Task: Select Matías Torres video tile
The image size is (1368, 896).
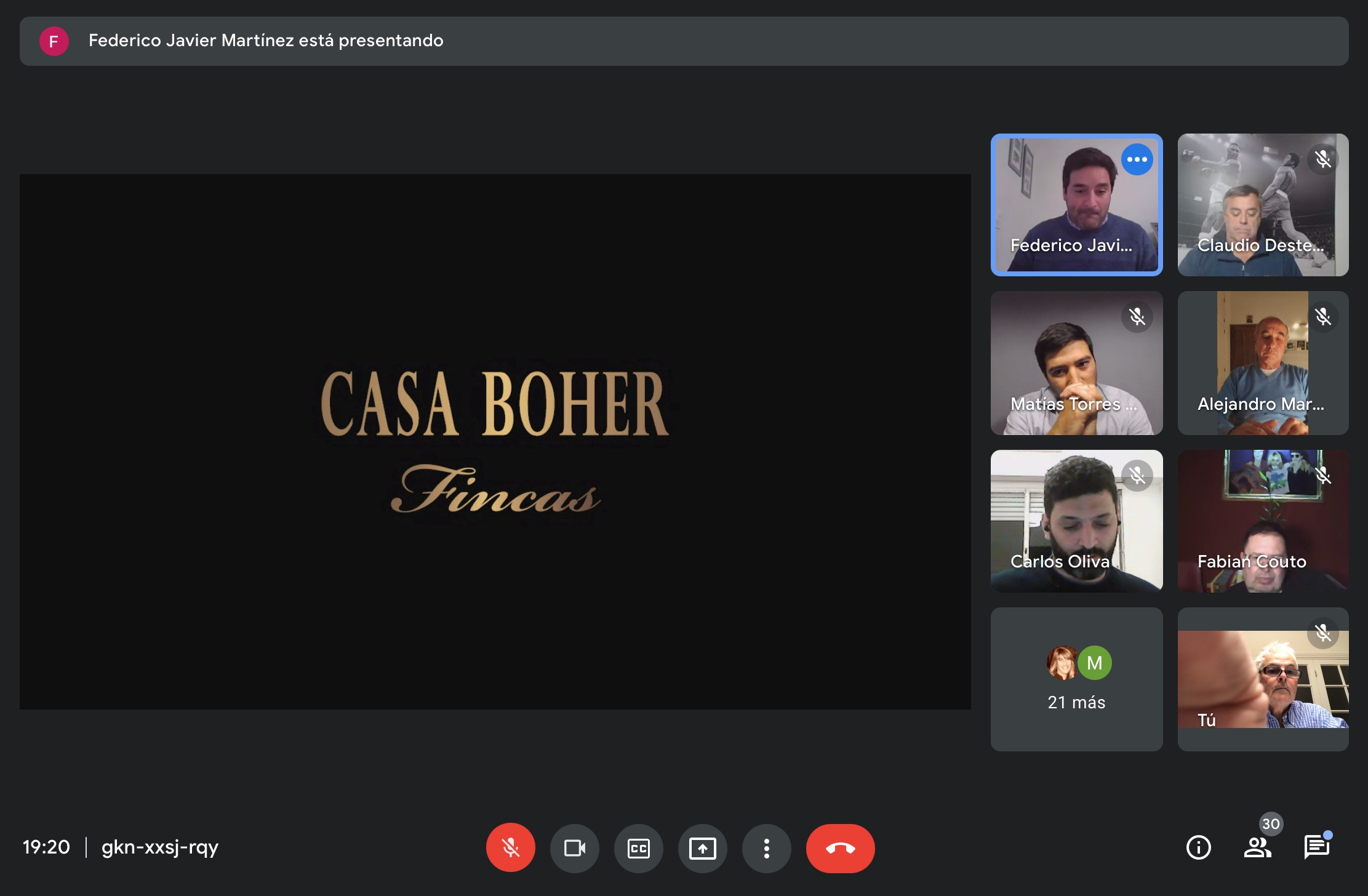Action: [1076, 363]
